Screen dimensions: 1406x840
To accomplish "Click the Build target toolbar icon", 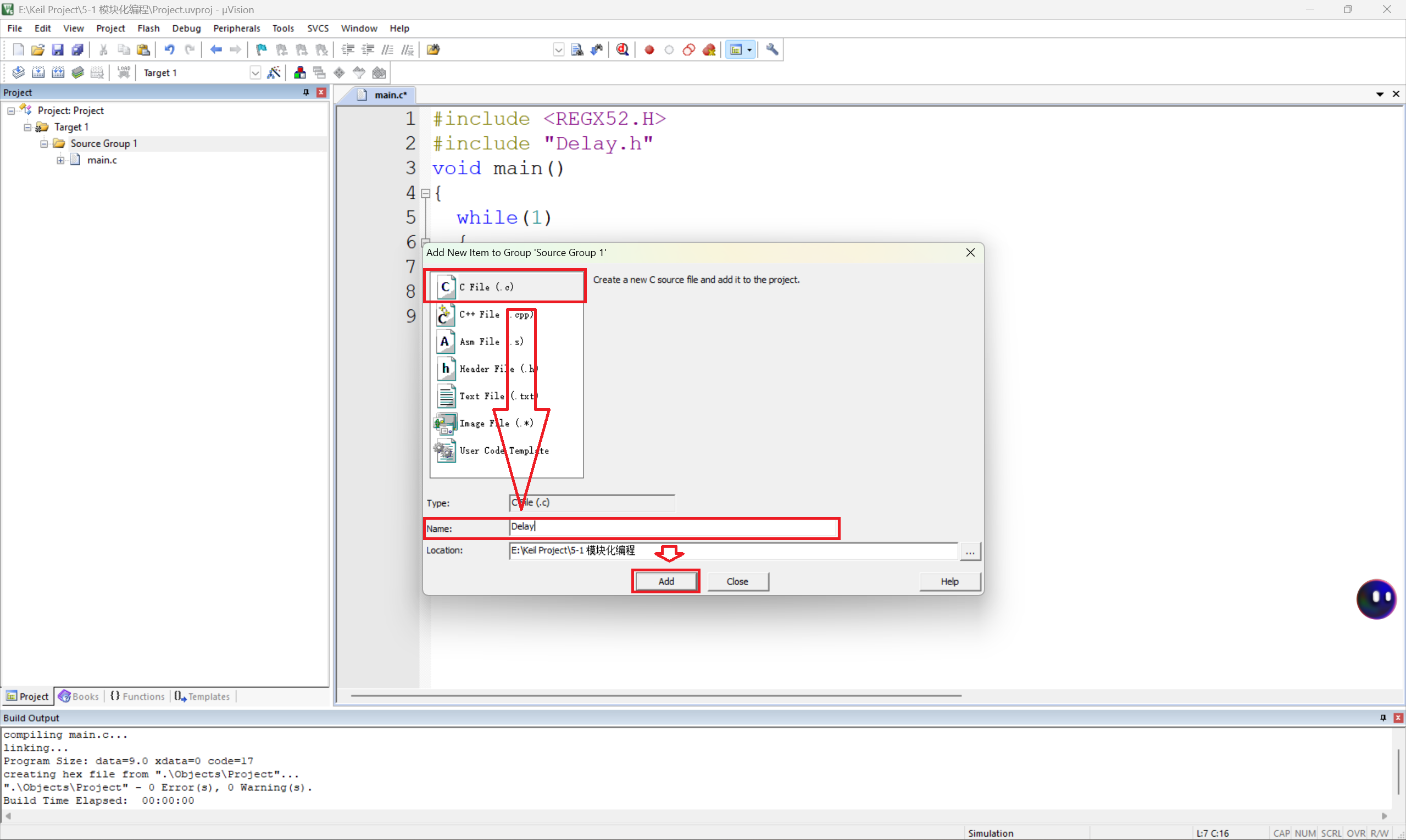I will pos(38,73).
